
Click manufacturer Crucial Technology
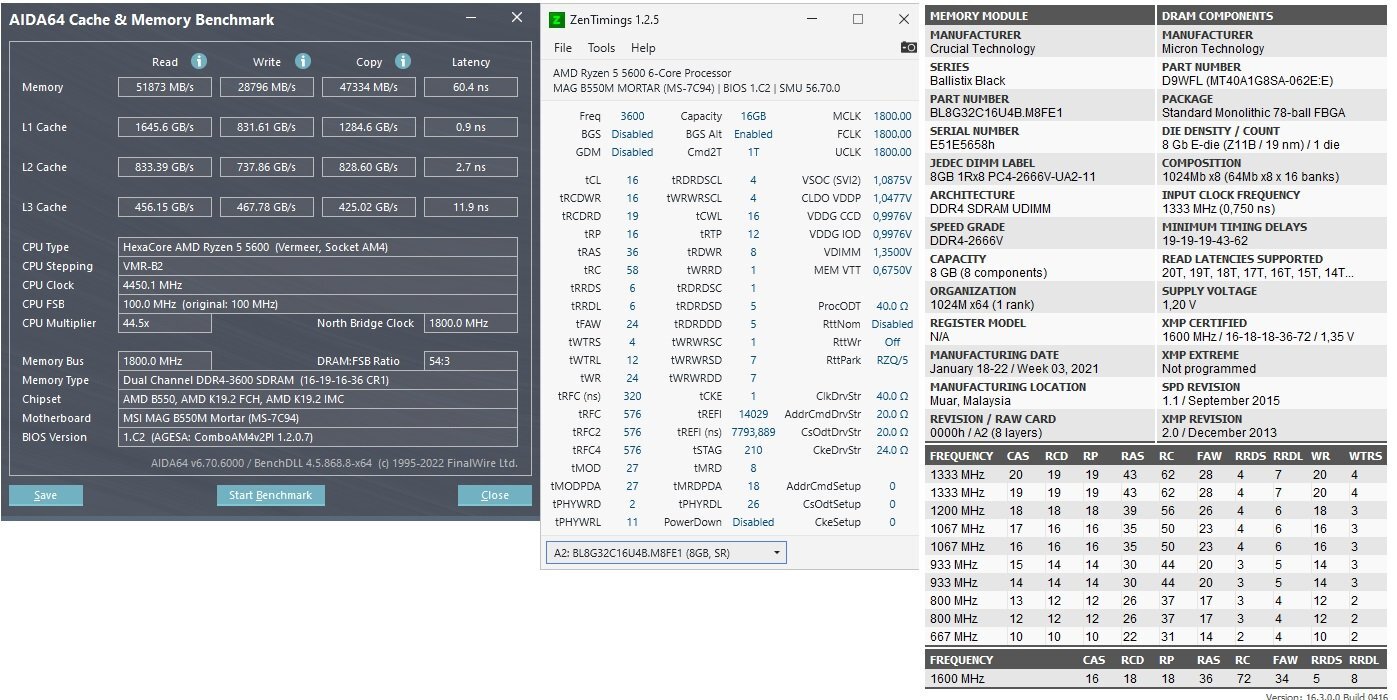tap(983, 49)
